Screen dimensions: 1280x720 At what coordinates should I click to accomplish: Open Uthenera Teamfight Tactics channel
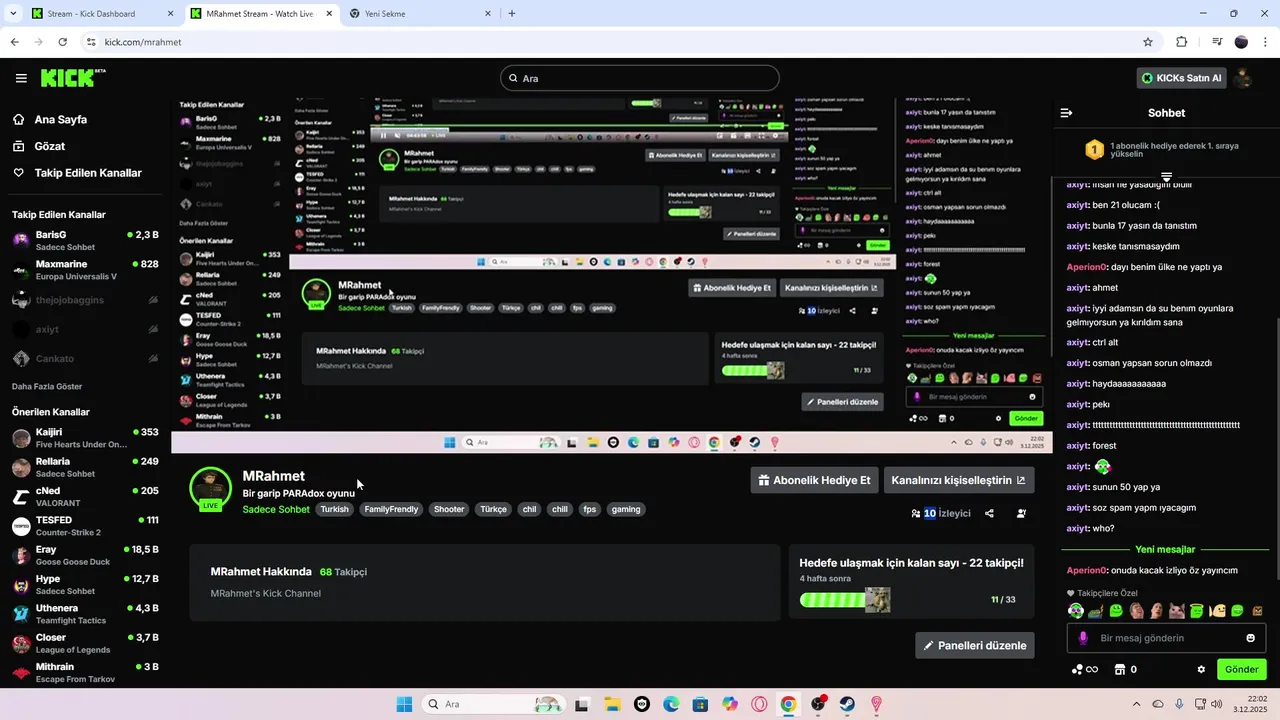click(x=84, y=614)
